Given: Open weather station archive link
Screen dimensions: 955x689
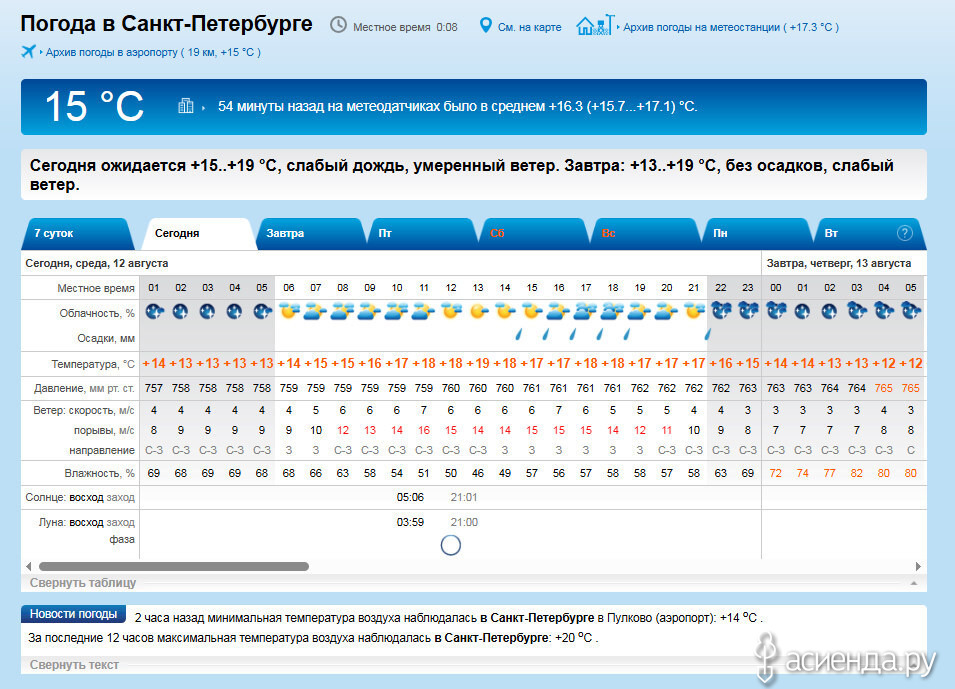Looking at the screenshot, I should click(731, 27).
